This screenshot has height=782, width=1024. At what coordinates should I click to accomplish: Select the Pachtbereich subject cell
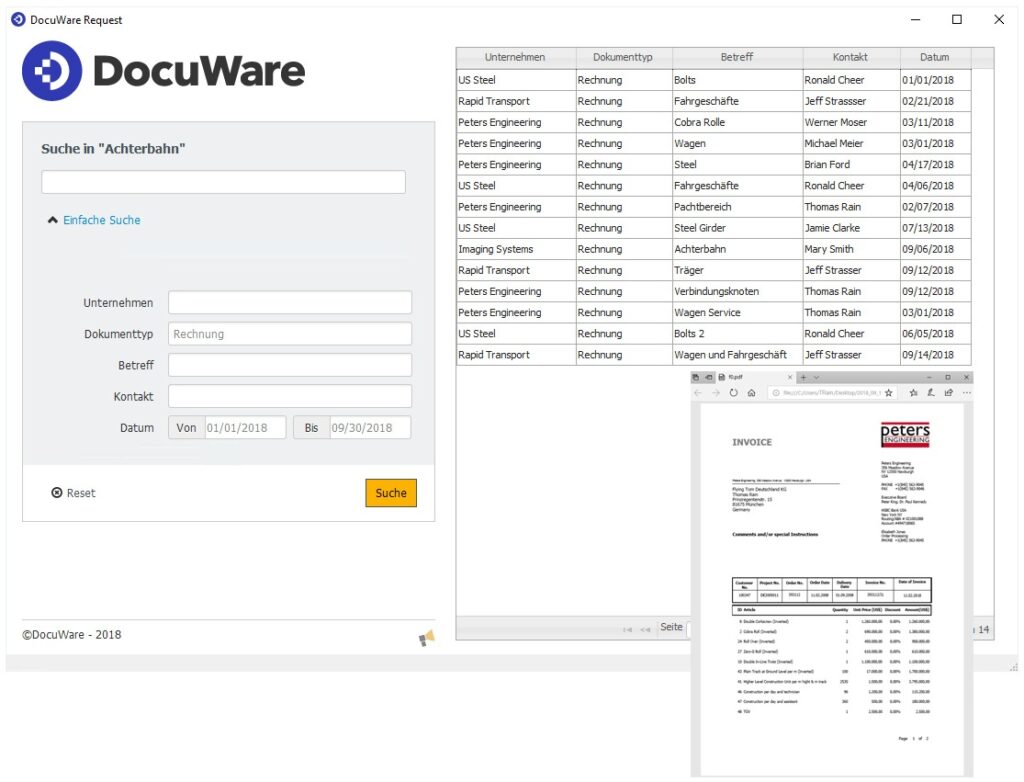click(737, 206)
